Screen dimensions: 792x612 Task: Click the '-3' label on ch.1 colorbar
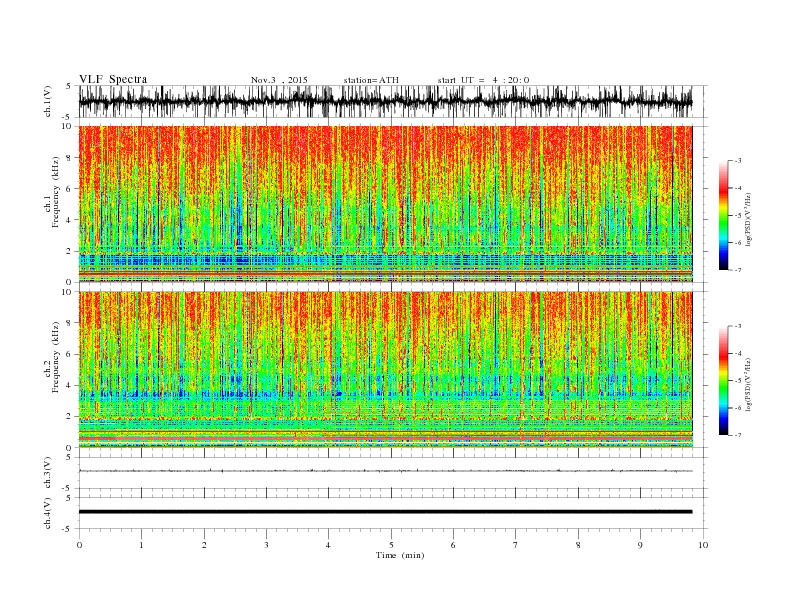coord(738,161)
